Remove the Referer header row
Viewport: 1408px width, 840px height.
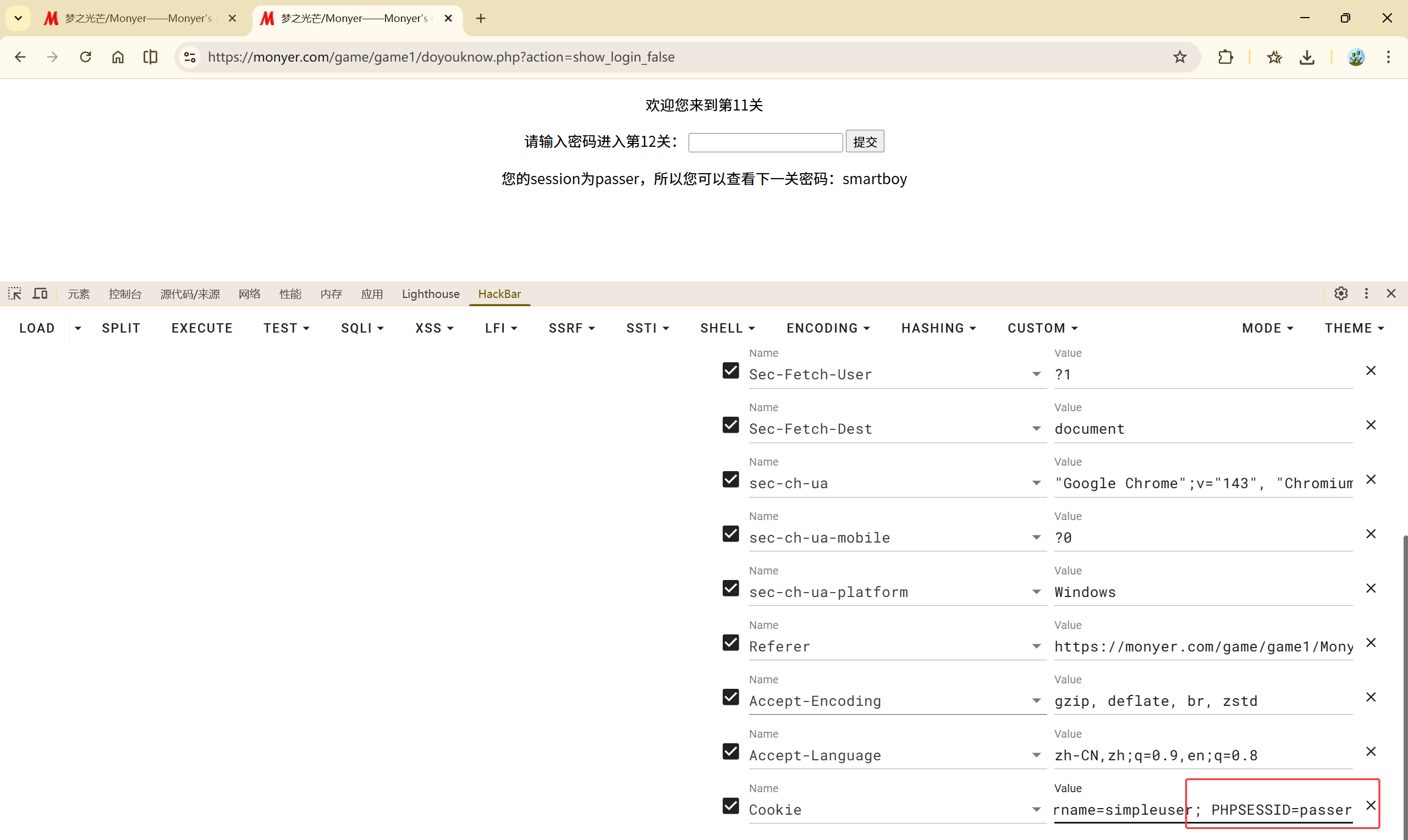pos(1371,643)
